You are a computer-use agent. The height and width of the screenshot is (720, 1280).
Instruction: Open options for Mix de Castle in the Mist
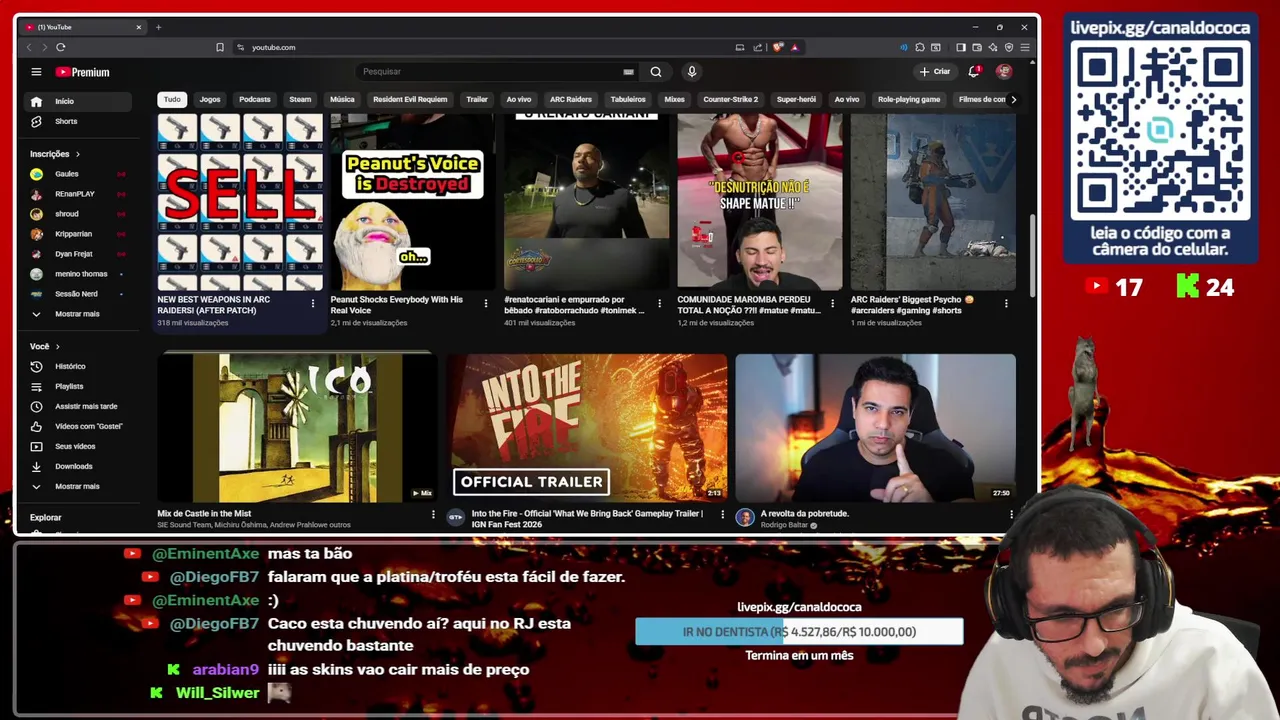[x=433, y=514]
